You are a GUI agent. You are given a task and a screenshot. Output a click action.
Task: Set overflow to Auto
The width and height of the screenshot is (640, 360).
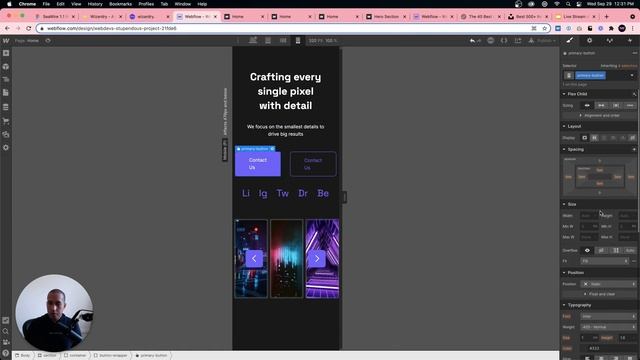[630, 250]
